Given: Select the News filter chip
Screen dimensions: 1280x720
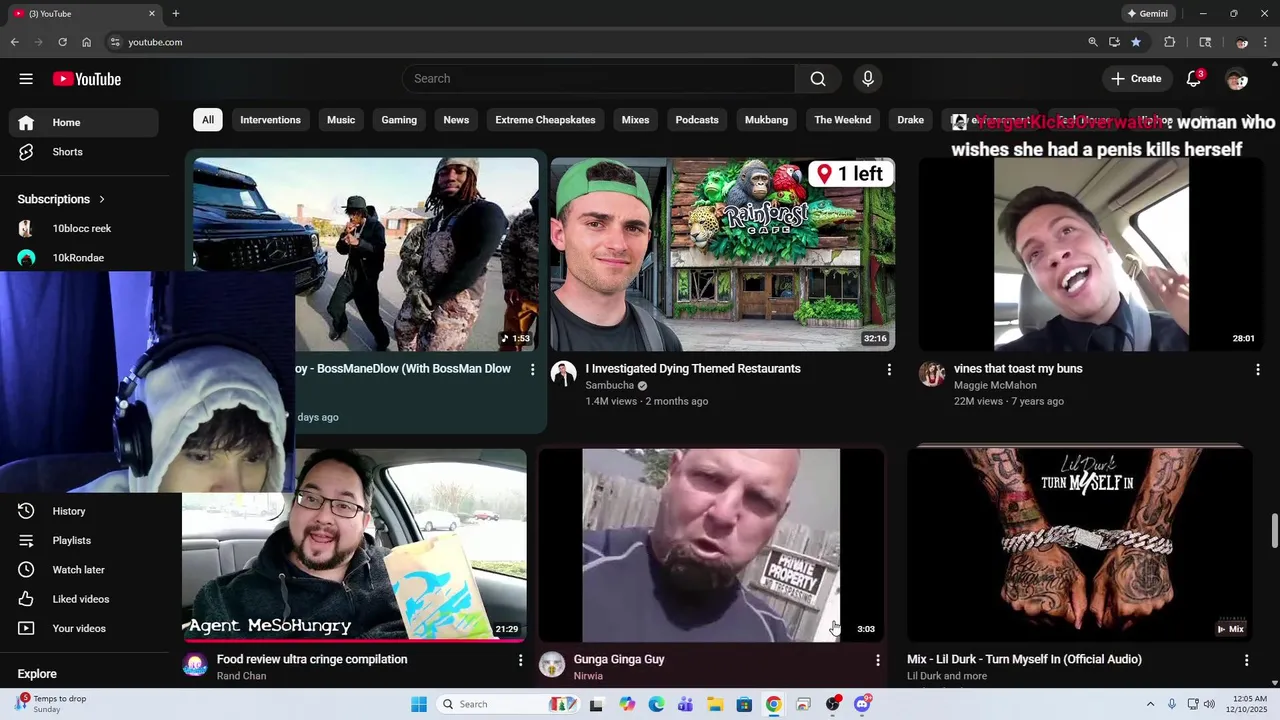Looking at the screenshot, I should 456,120.
